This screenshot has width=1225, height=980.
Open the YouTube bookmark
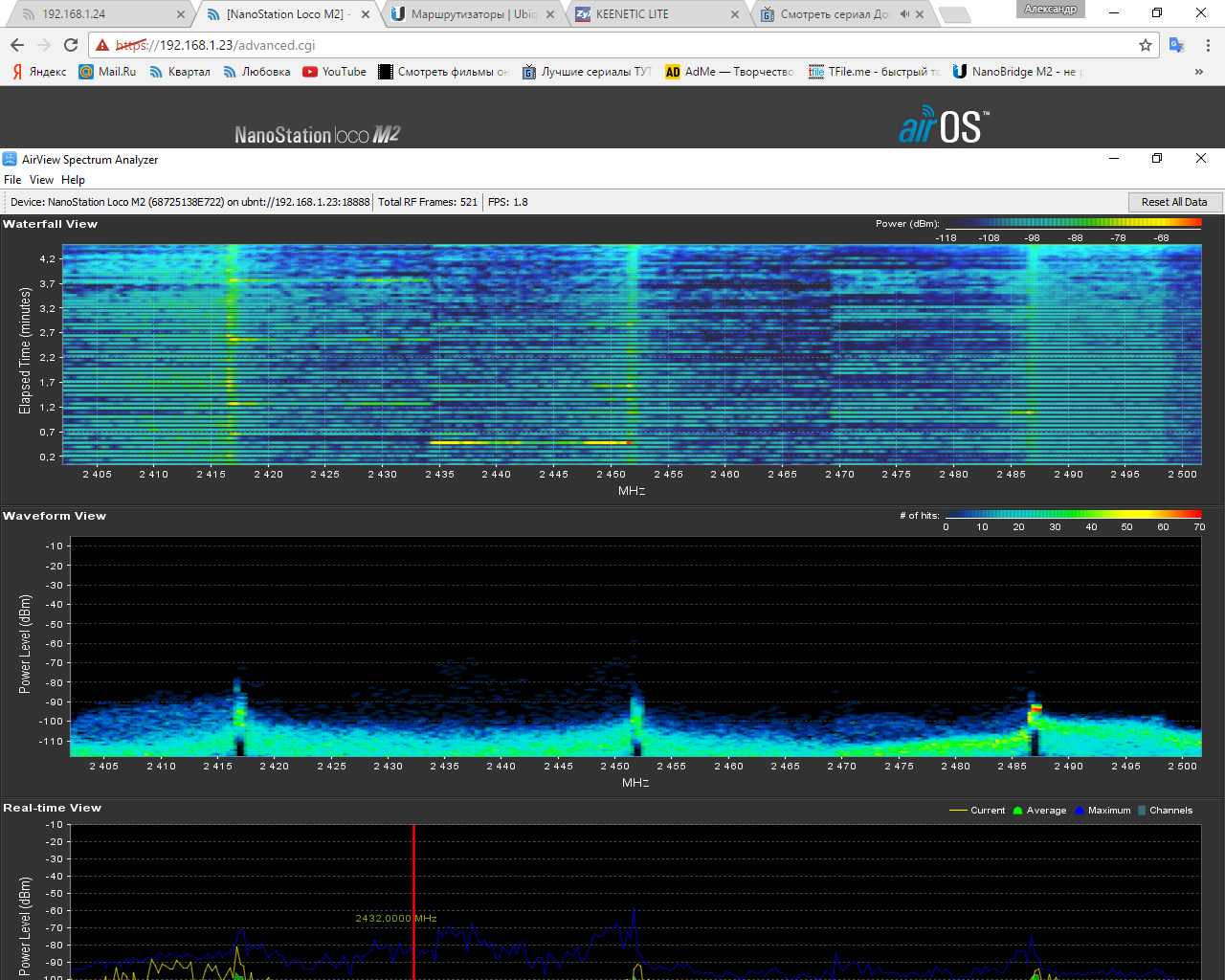point(334,72)
